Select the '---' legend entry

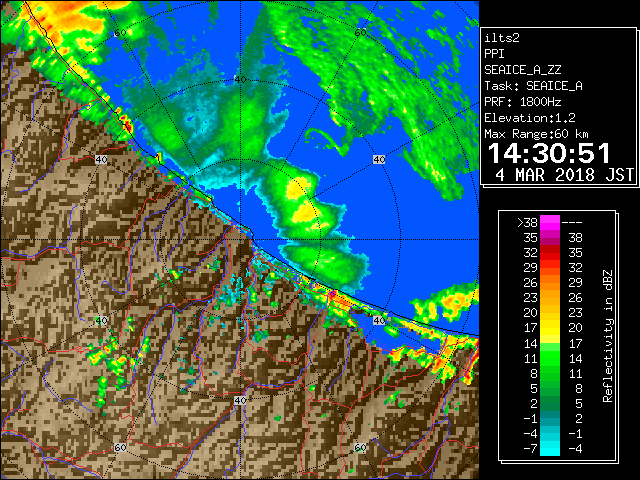[572, 223]
